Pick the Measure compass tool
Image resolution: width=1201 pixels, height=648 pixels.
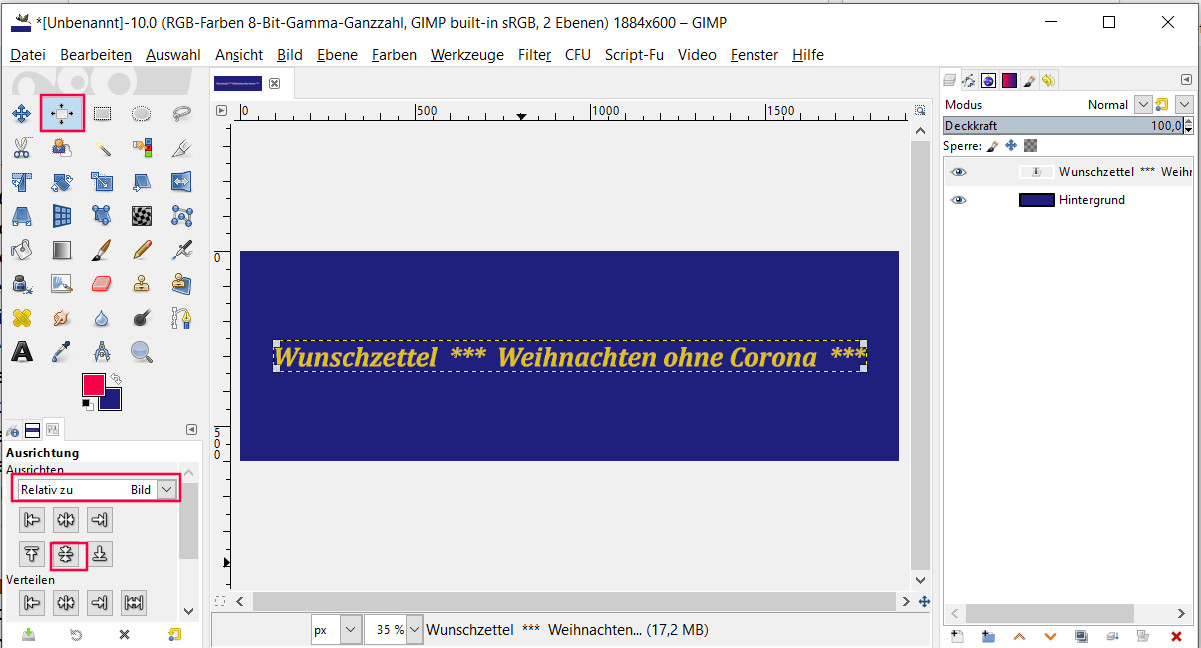102,352
